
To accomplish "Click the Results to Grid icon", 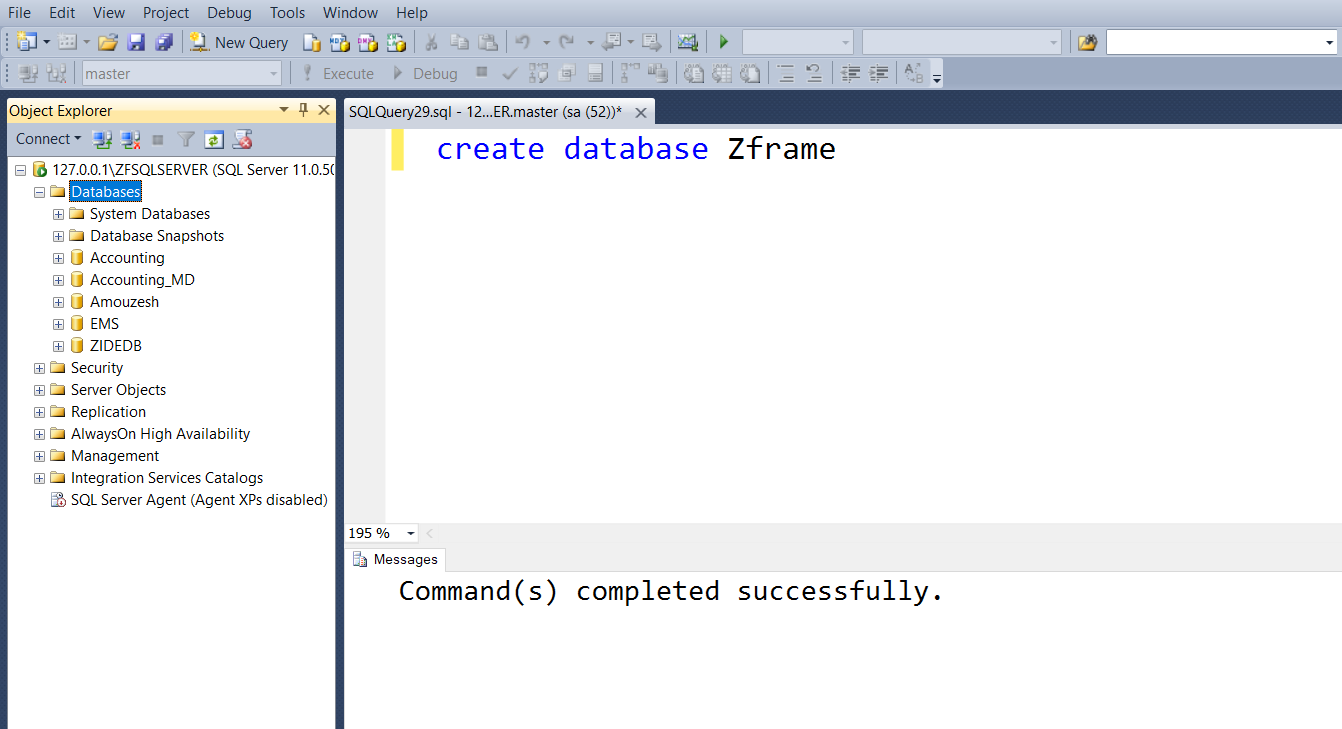I will [x=722, y=73].
